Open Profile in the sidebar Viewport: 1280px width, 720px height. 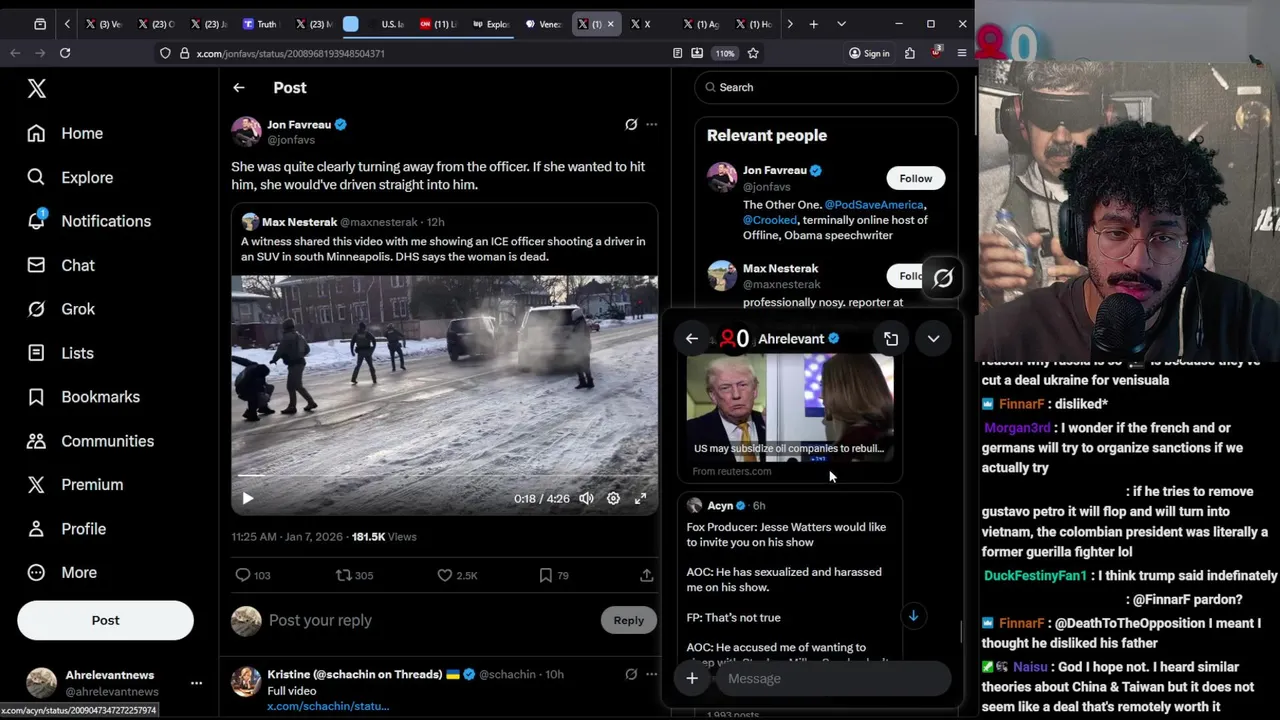66,529
